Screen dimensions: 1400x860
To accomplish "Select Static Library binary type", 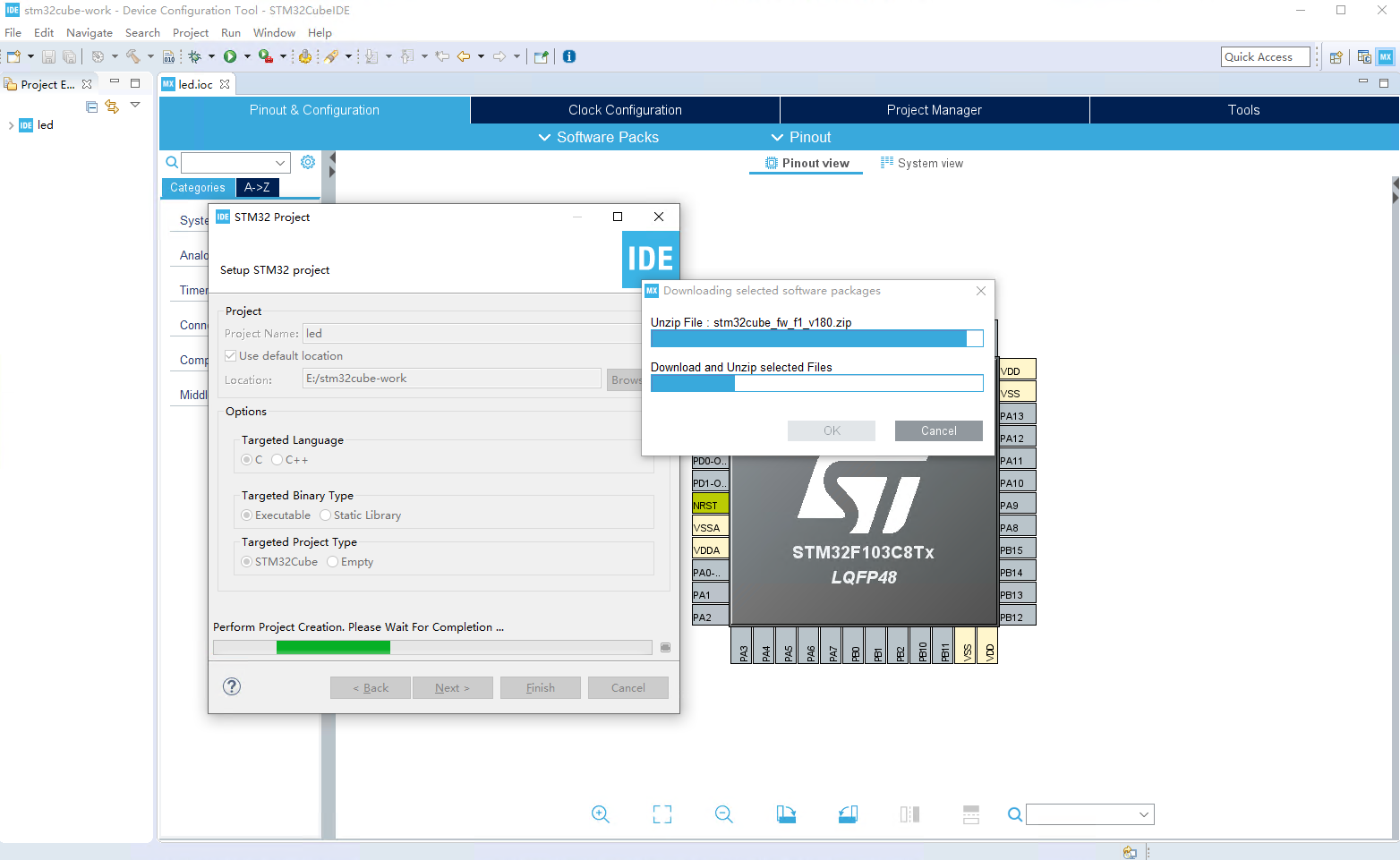I will 326,515.
